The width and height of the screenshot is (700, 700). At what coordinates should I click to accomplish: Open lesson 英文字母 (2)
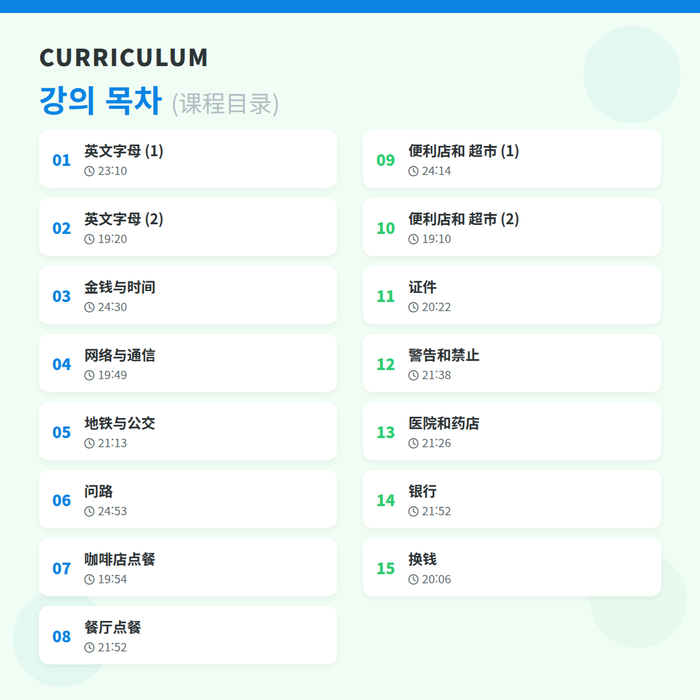[188, 227]
